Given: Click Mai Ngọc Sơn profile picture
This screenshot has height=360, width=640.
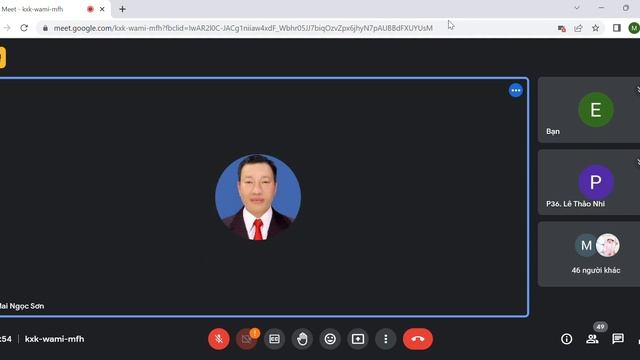Looking at the screenshot, I should [258, 197].
